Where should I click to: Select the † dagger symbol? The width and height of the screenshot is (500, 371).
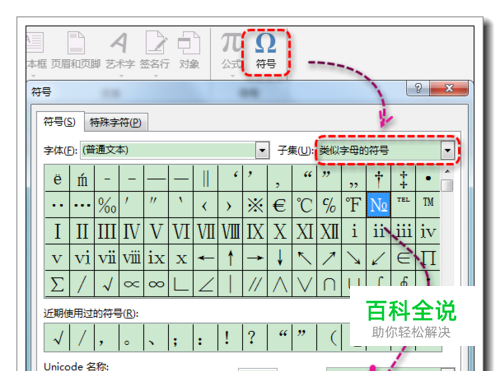[x=379, y=178]
